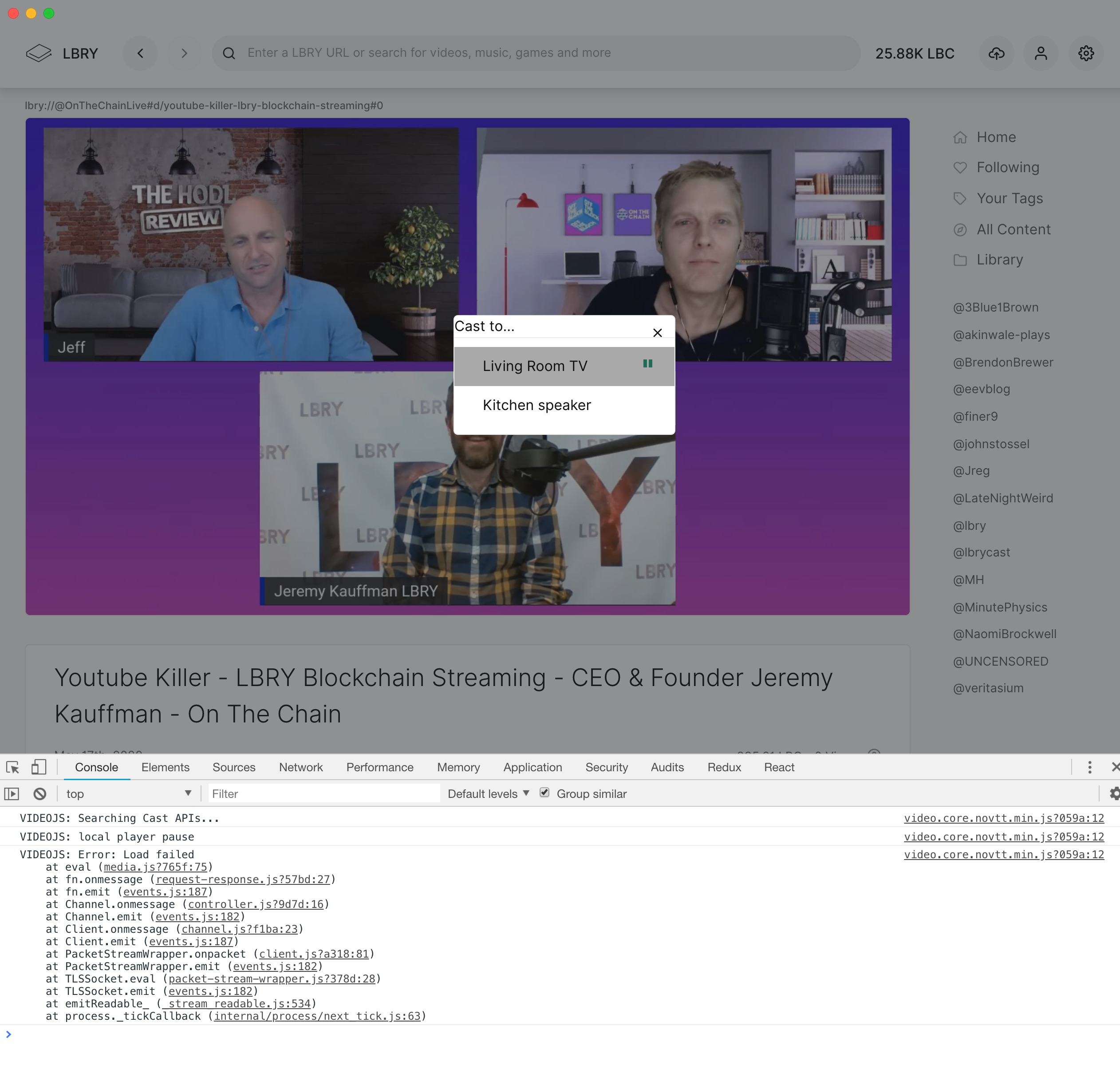Image resolution: width=1120 pixels, height=1081 pixels.
Task: Open the Default levels dropdown
Action: [489, 793]
